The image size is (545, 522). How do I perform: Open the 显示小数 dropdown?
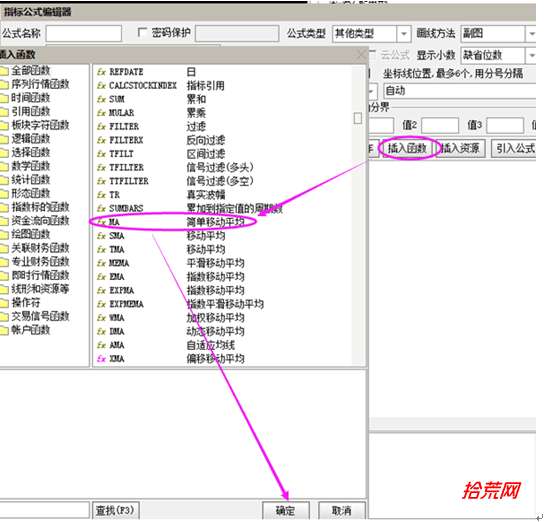(531, 56)
